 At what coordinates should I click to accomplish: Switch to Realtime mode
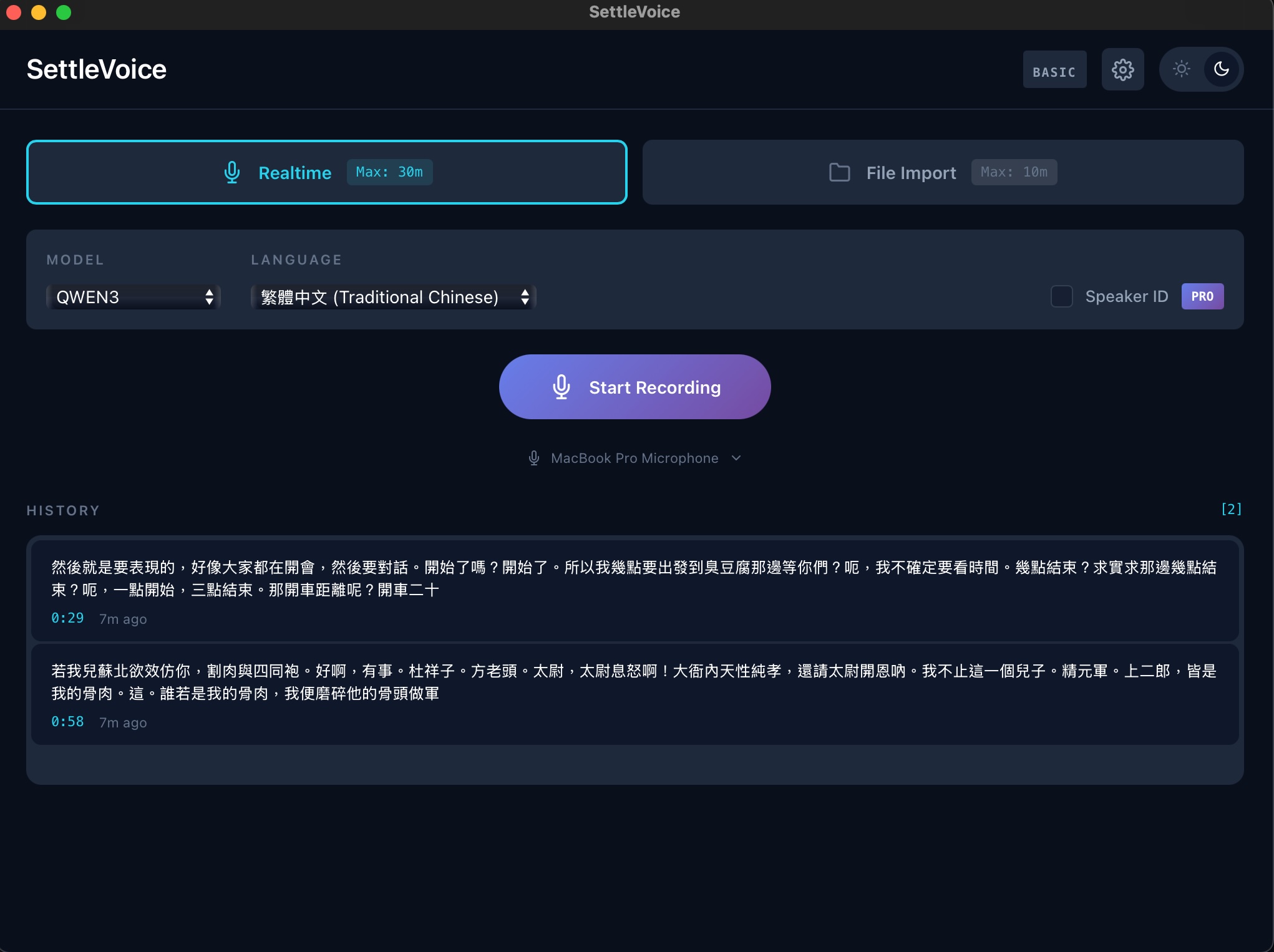pos(326,172)
